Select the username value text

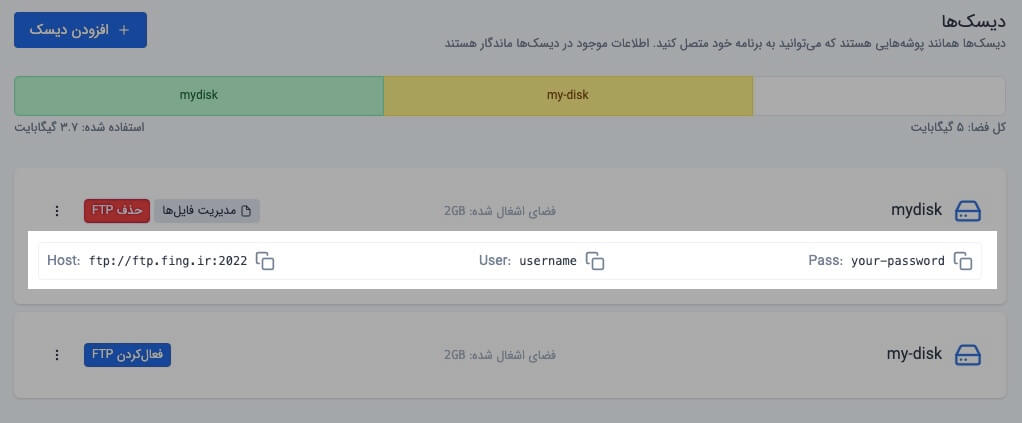548,261
